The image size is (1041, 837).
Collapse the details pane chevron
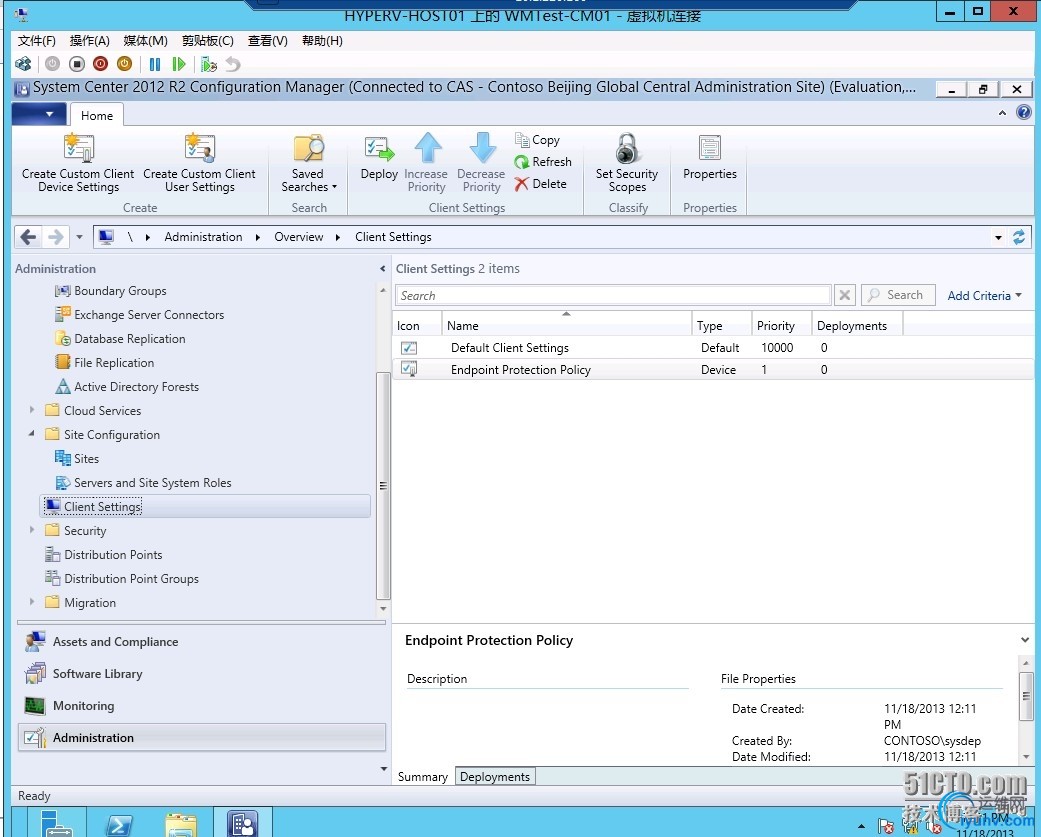pos(1024,640)
